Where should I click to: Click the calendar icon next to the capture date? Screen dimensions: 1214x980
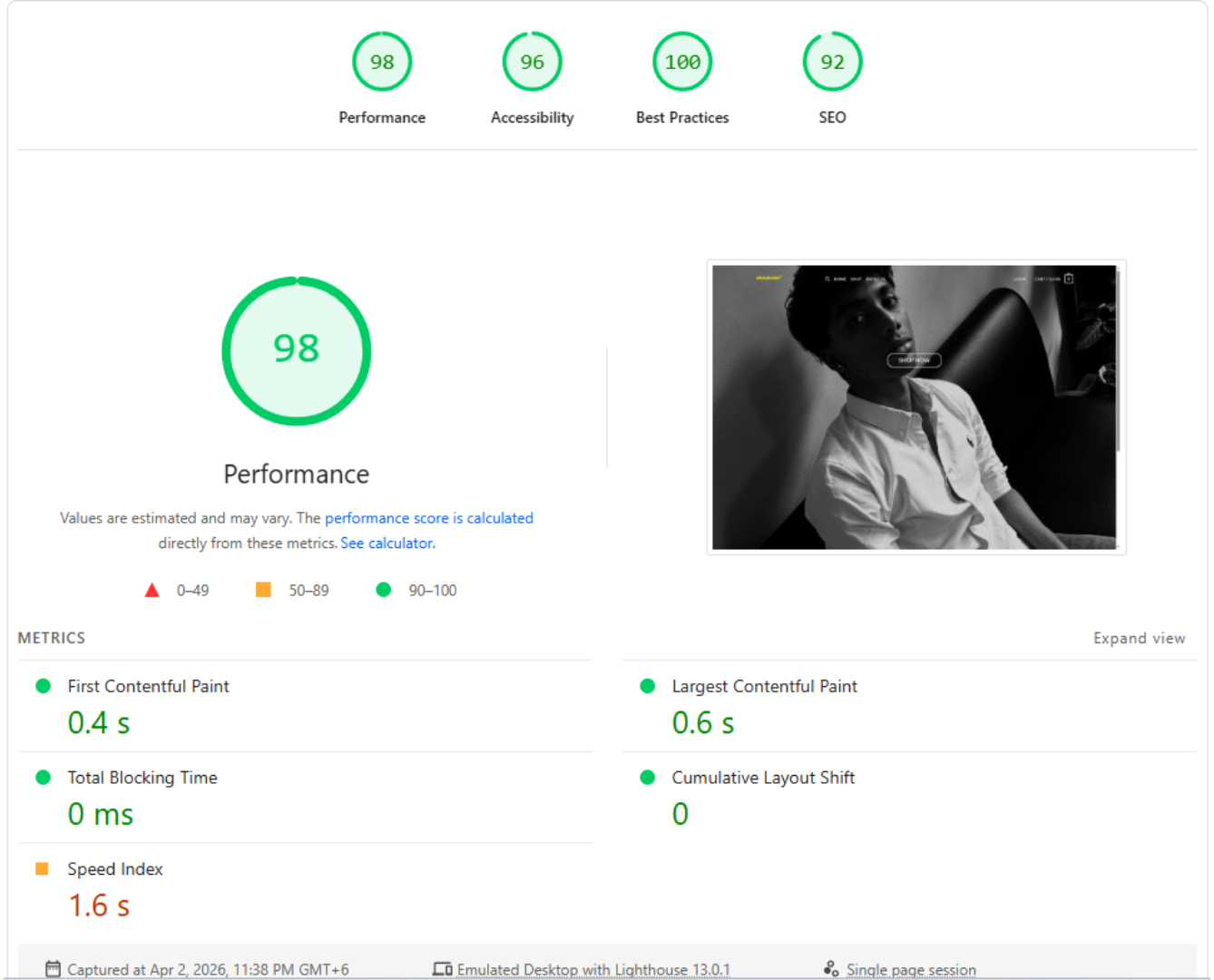(x=54, y=968)
